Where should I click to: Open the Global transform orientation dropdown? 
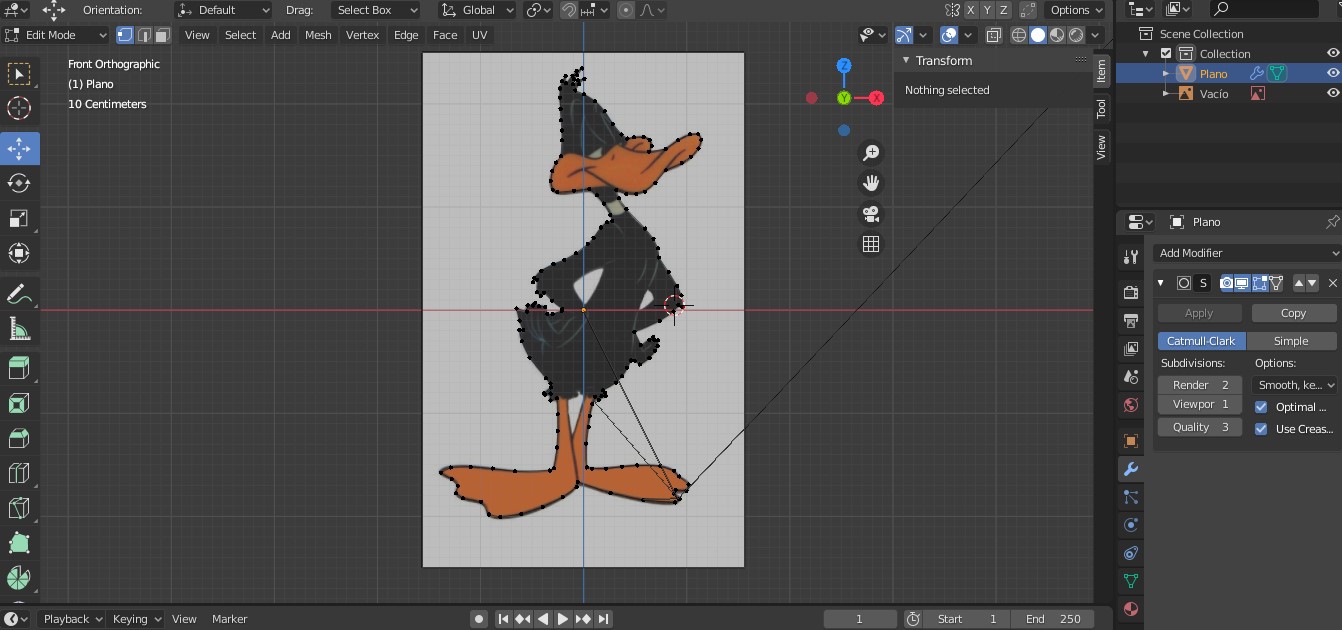point(477,10)
